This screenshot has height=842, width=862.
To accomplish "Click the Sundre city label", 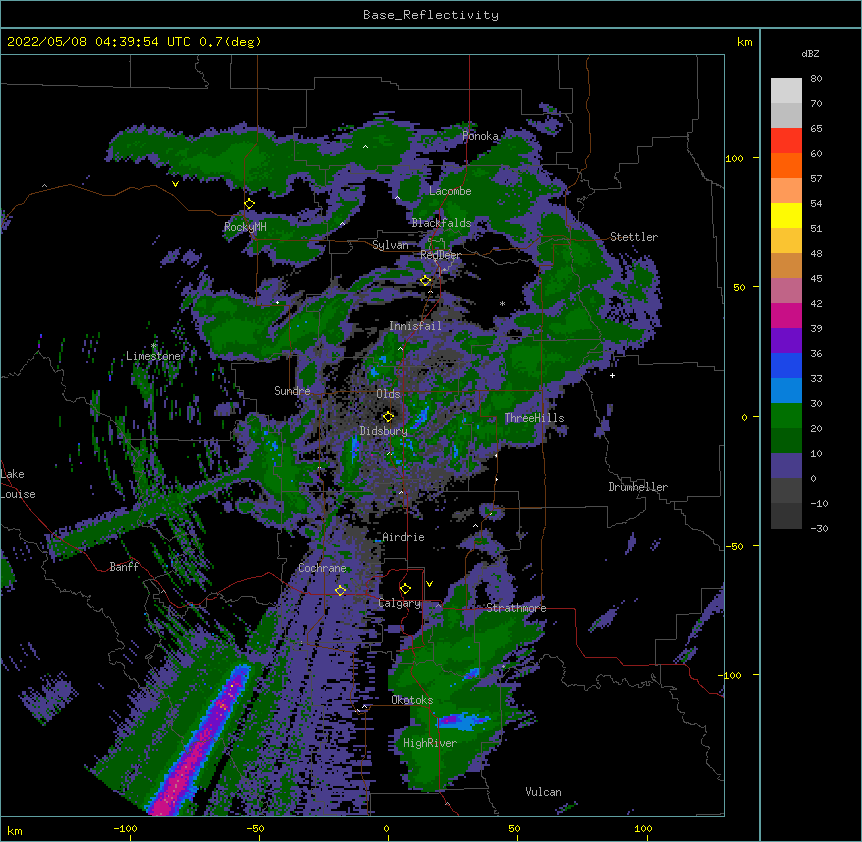I will 292,391.
